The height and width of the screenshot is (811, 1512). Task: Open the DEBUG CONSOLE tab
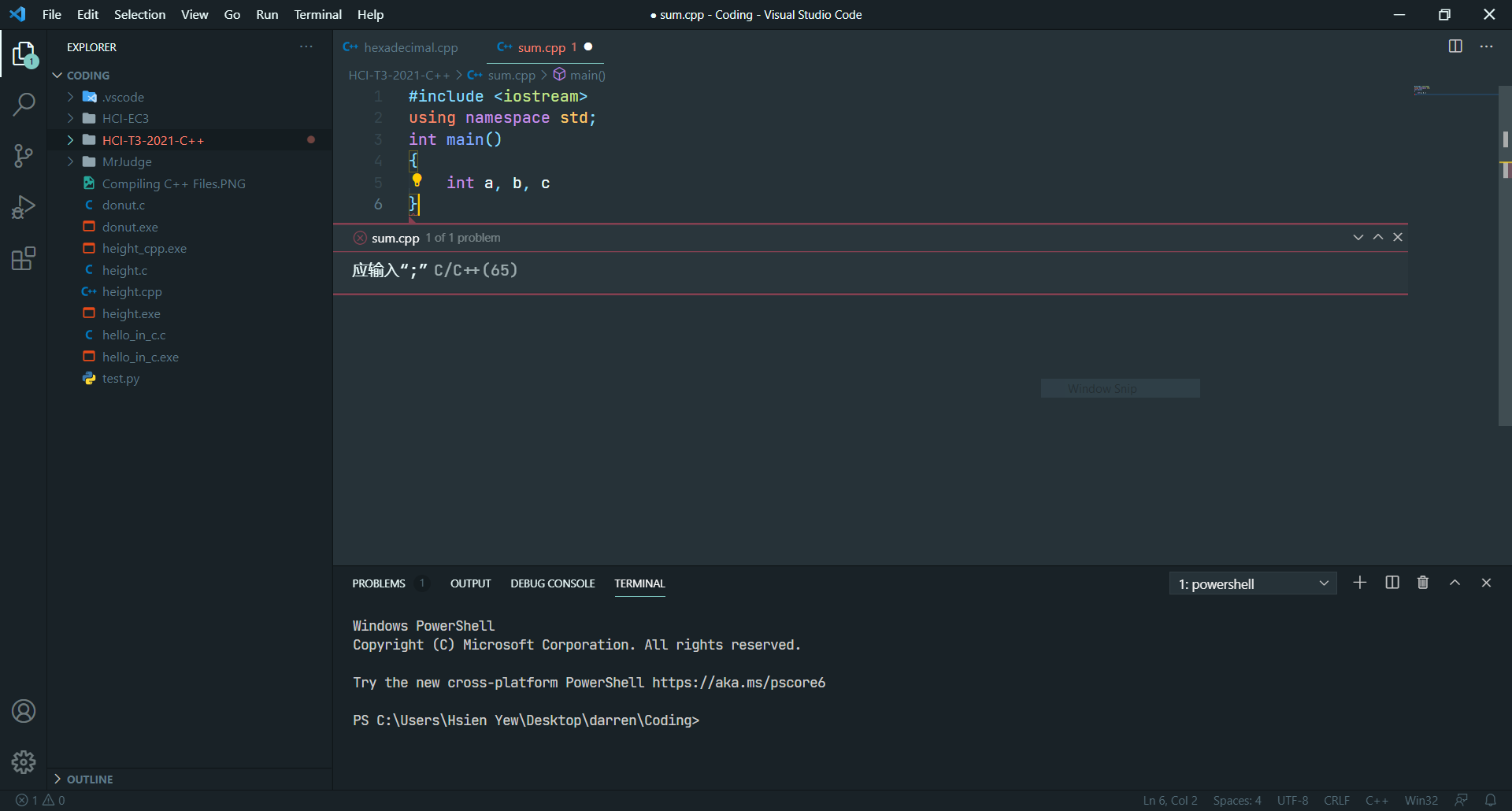(x=552, y=583)
